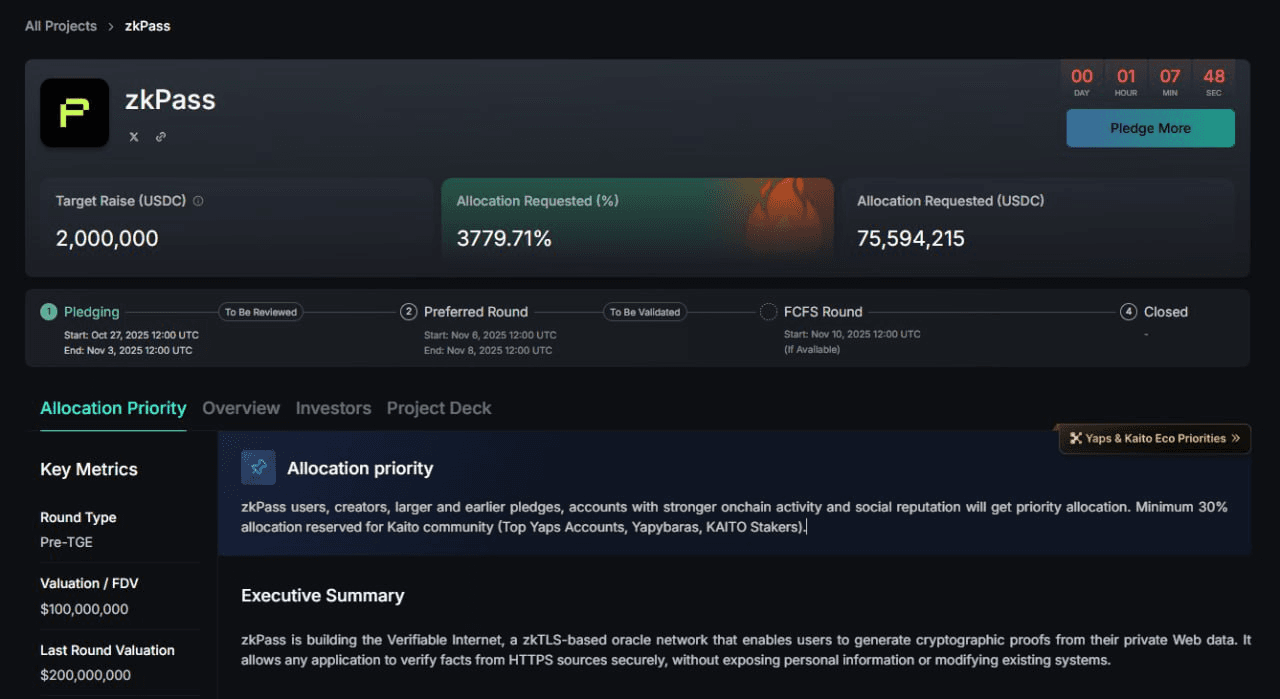Select the Allocation Priority tab
1280x699 pixels.
tap(113, 408)
